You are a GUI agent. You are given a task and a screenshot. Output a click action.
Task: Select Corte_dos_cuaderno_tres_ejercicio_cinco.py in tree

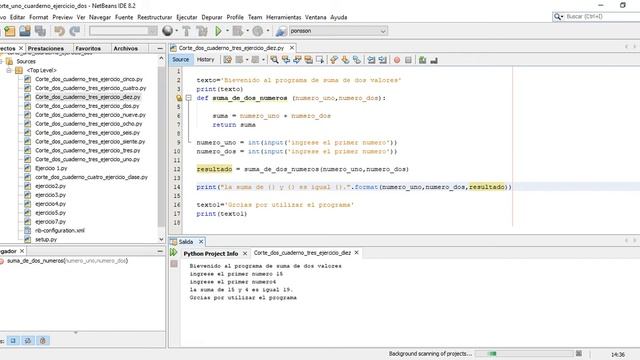coord(89,79)
